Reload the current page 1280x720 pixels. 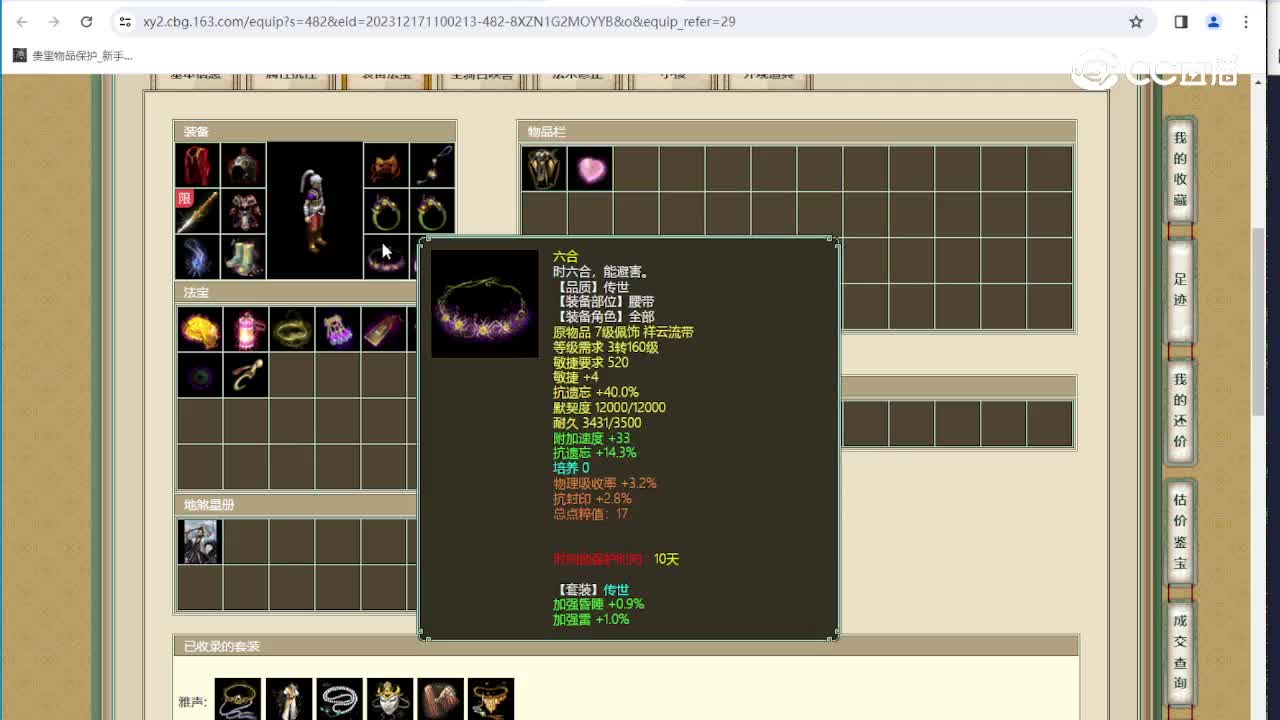(x=86, y=21)
